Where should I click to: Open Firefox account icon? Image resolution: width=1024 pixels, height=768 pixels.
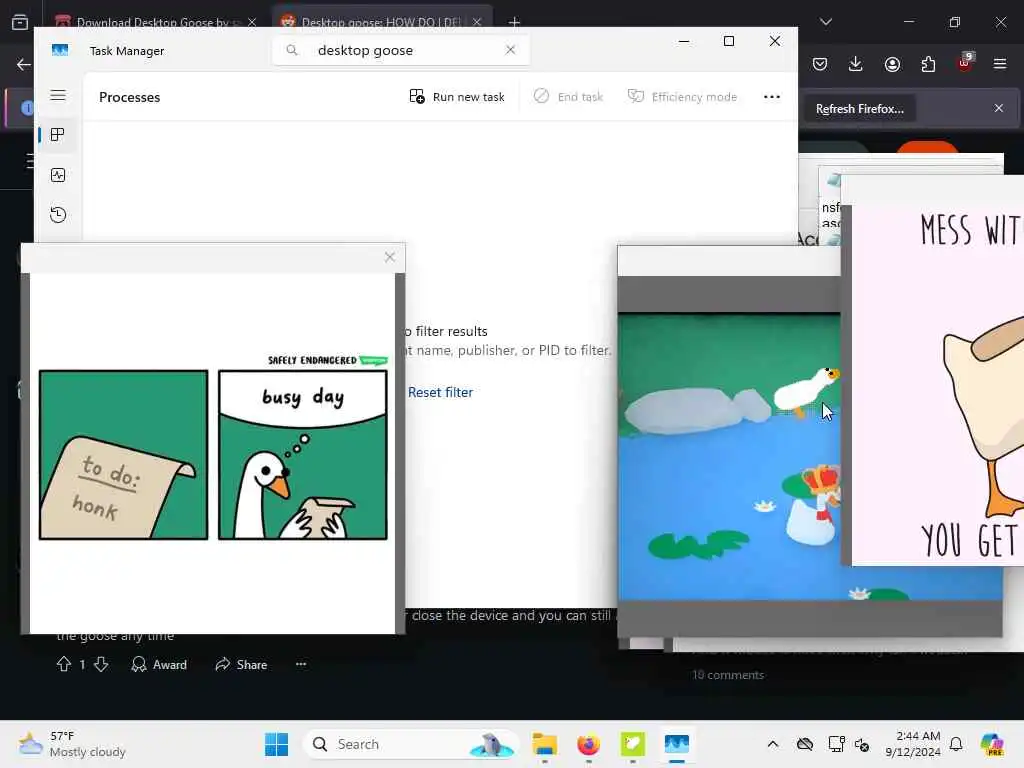click(x=892, y=64)
